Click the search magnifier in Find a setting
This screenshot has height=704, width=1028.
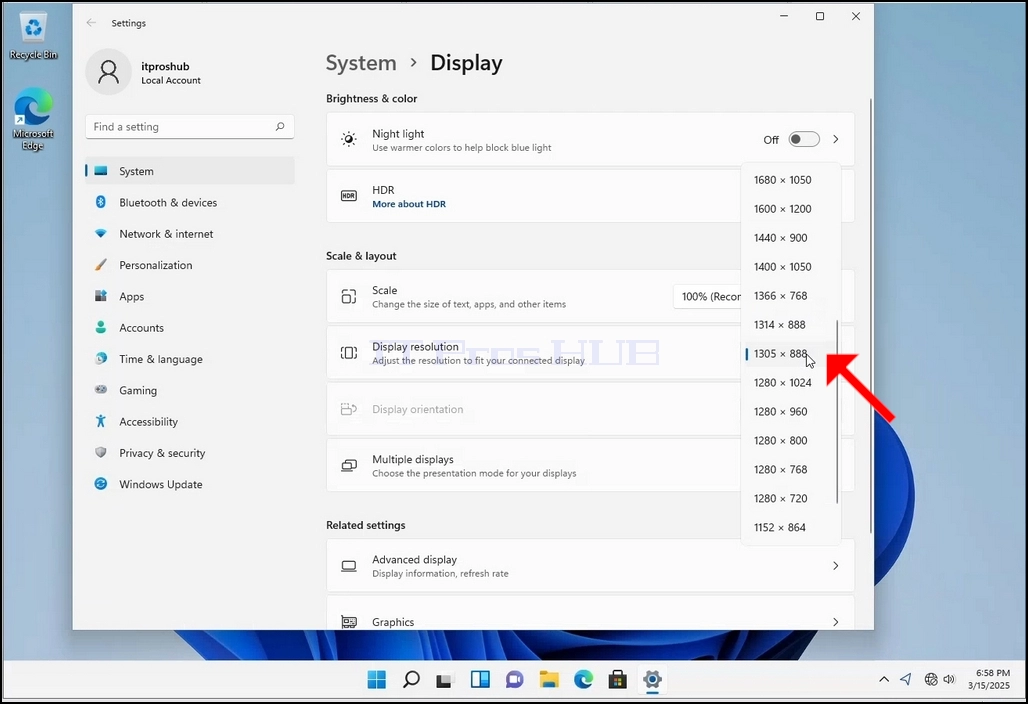point(280,127)
